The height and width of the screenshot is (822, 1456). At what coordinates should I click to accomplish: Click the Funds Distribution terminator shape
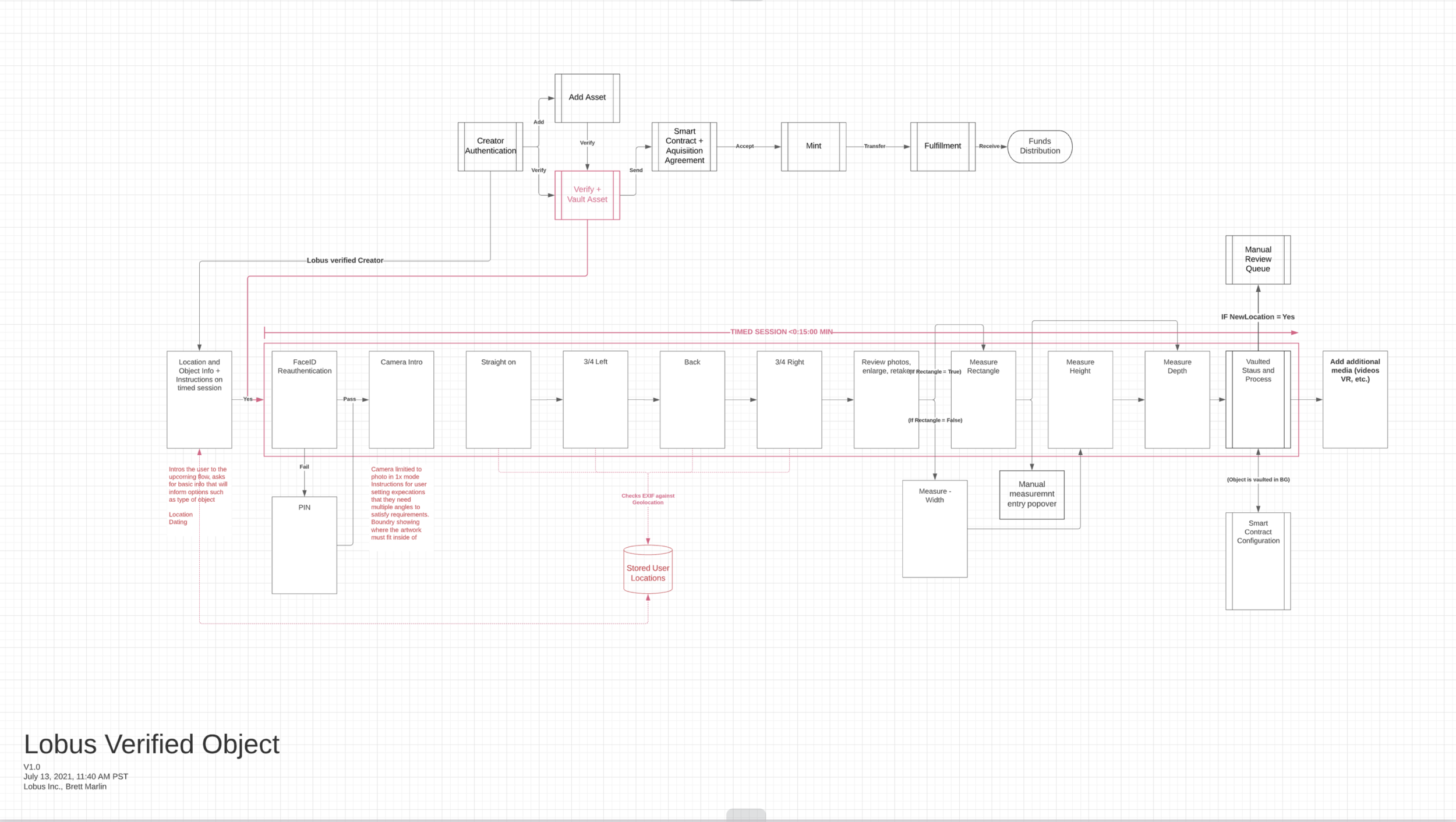tap(1040, 146)
